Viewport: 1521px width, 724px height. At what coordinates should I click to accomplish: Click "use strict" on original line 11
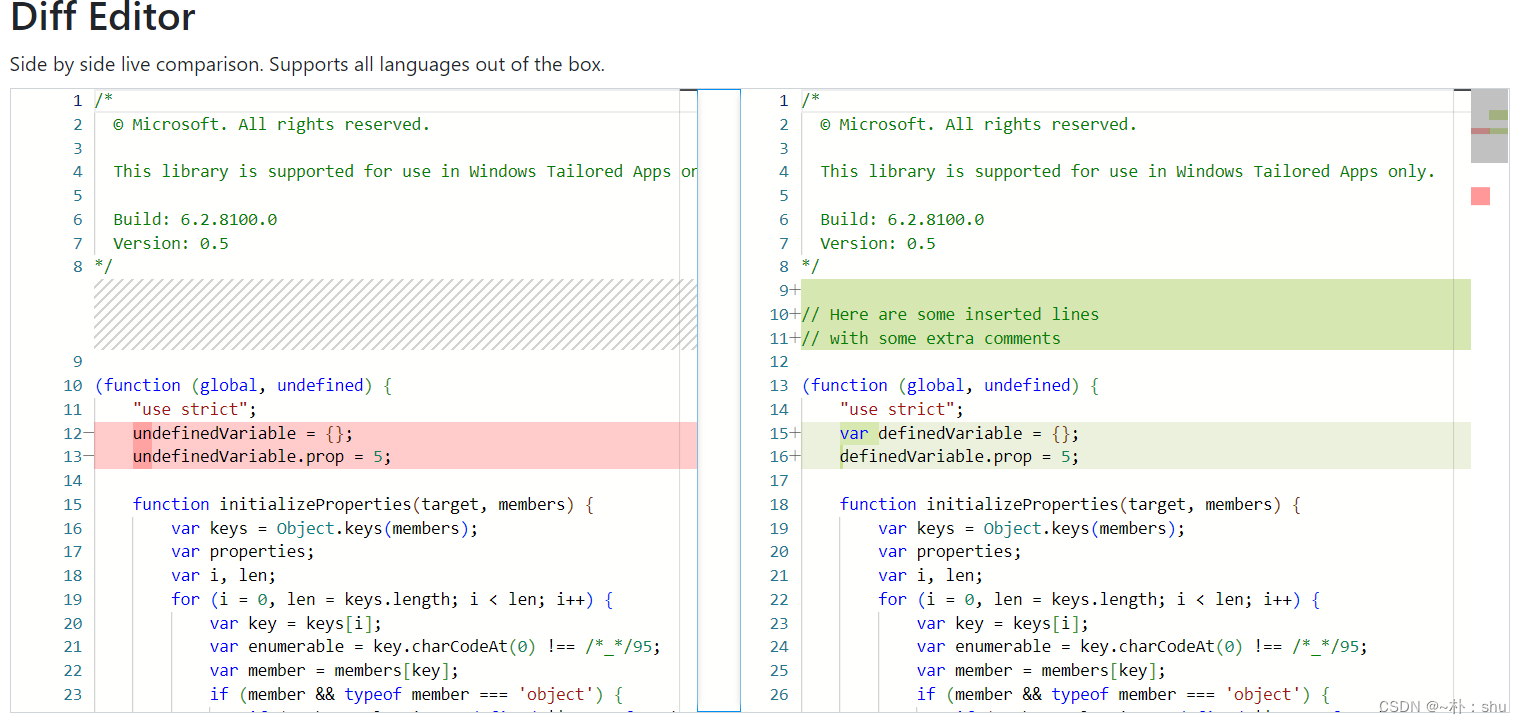(194, 409)
